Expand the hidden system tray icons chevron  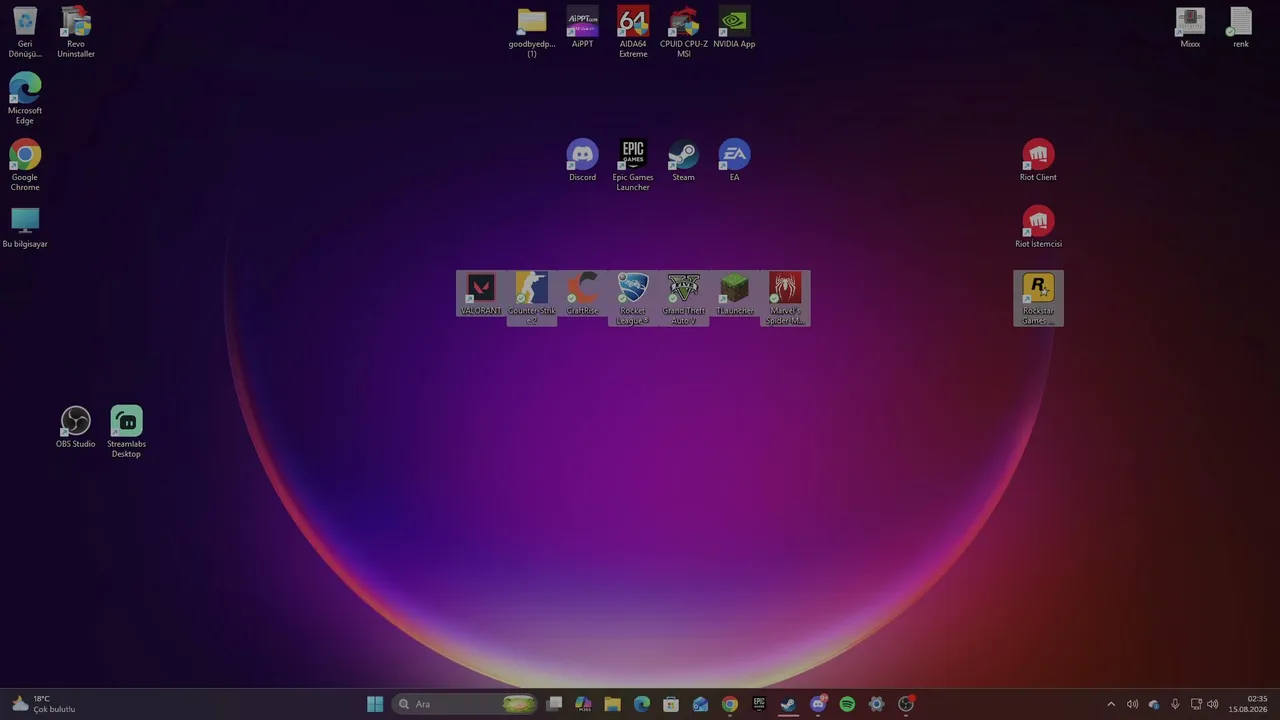1111,704
